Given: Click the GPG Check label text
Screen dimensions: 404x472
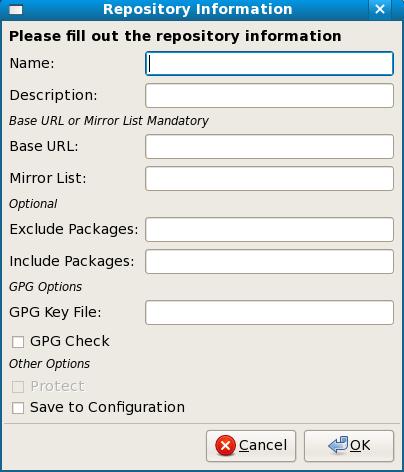Looking at the screenshot, I should 70,341.
